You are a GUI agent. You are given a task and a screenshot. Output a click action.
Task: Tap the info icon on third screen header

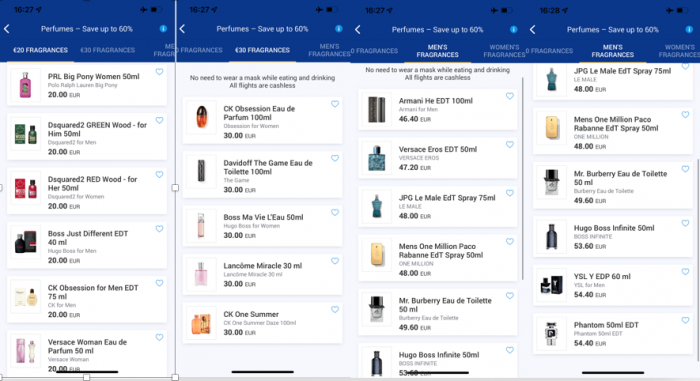(514, 29)
